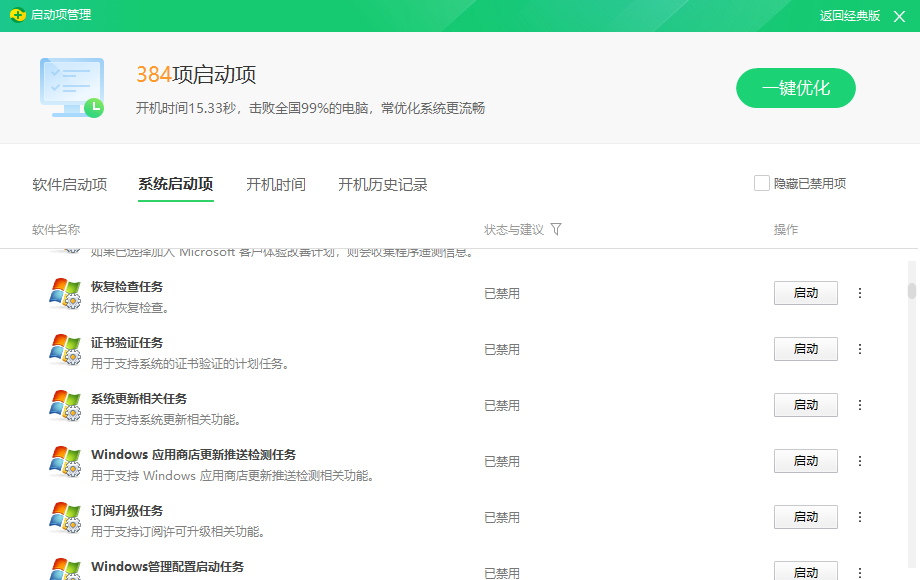Click 返回经典版 link in title bar
The height and width of the screenshot is (580, 920).
coord(850,15)
